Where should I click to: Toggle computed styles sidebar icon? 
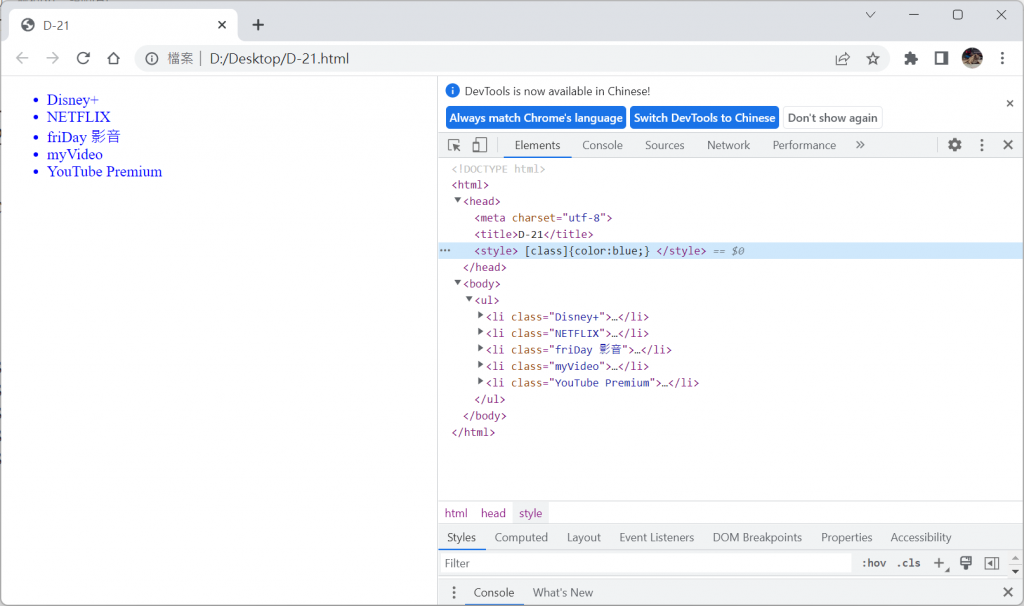991,563
